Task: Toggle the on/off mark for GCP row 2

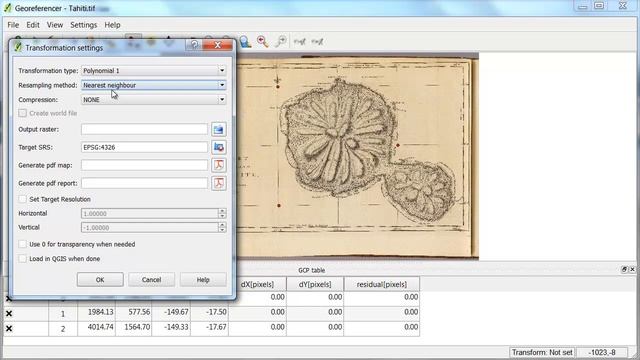Action: (9, 329)
